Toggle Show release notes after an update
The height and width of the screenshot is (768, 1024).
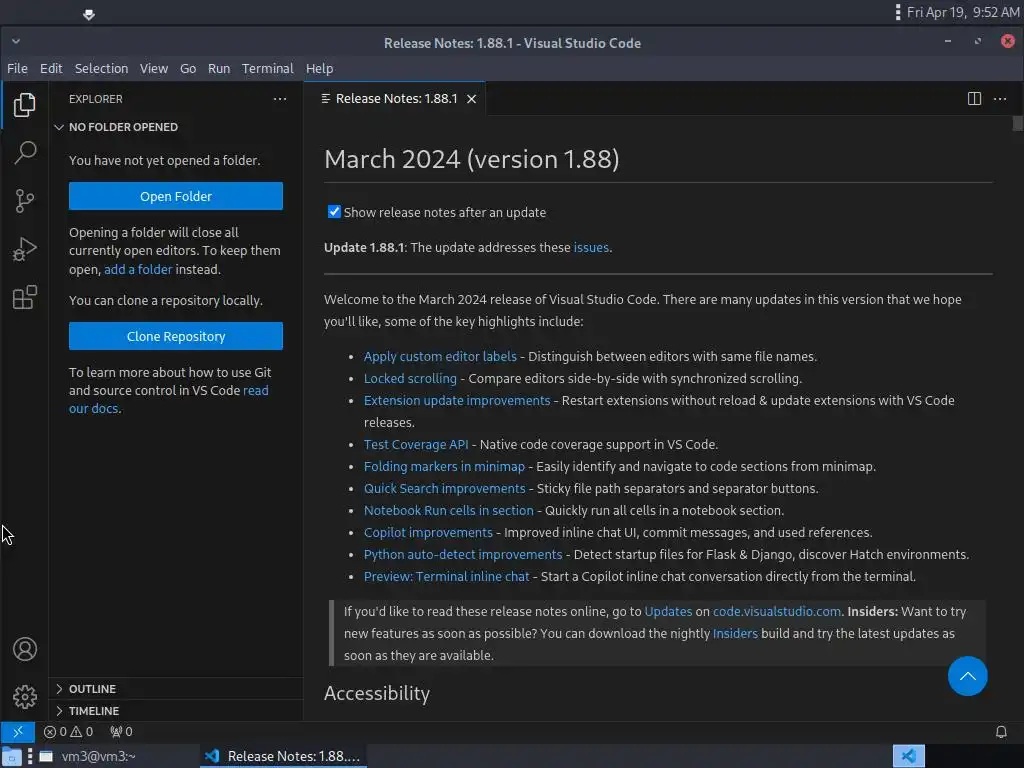pos(334,212)
